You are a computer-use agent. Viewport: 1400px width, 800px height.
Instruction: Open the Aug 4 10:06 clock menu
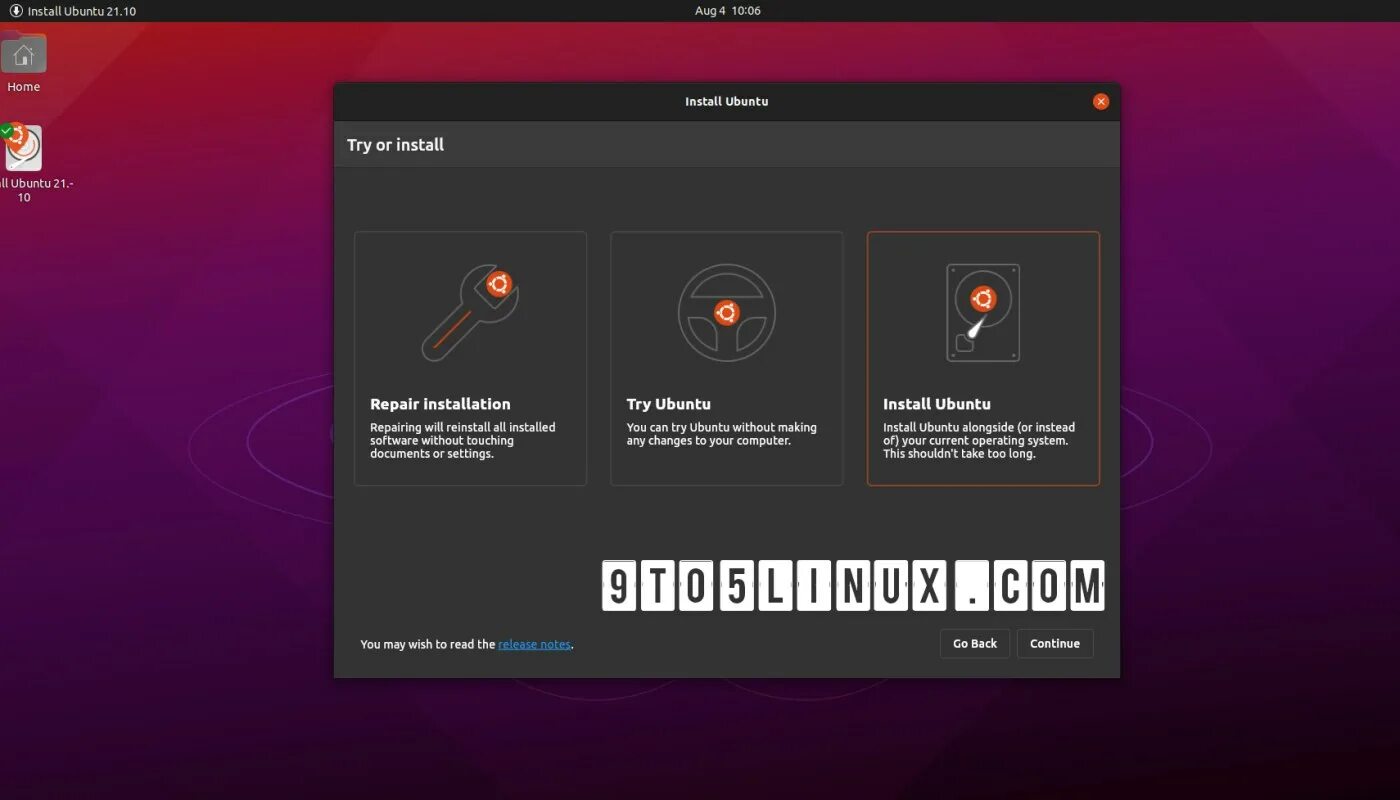pos(727,11)
